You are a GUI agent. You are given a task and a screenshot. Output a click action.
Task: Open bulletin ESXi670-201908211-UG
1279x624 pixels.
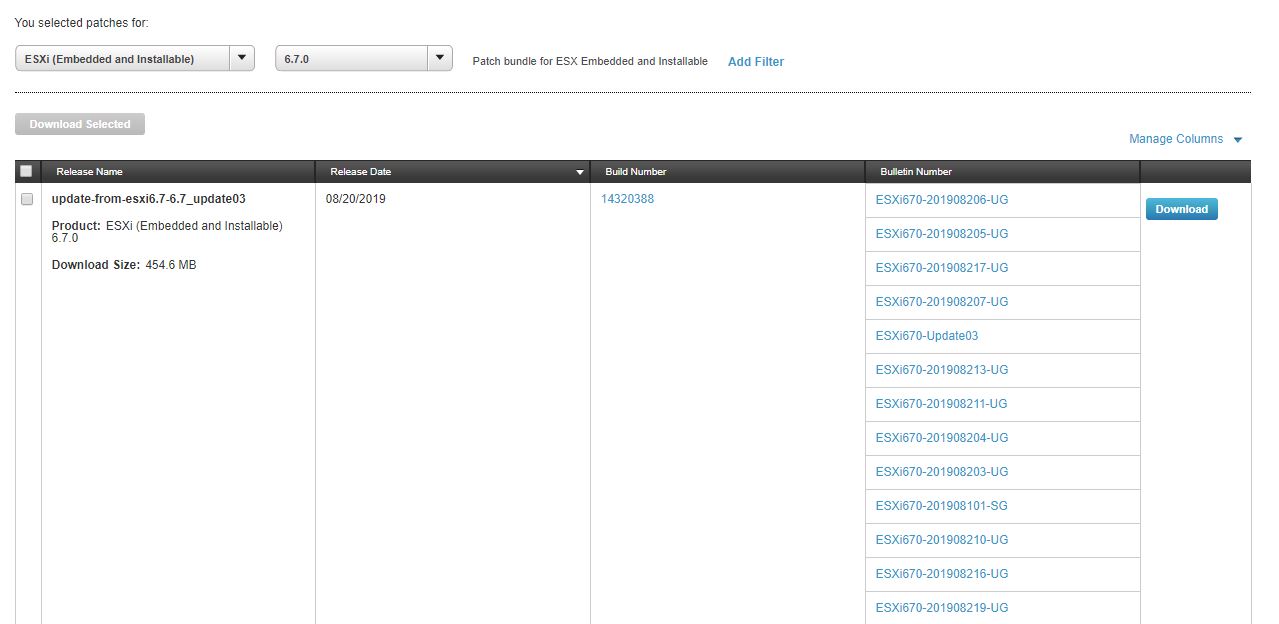tap(942, 404)
